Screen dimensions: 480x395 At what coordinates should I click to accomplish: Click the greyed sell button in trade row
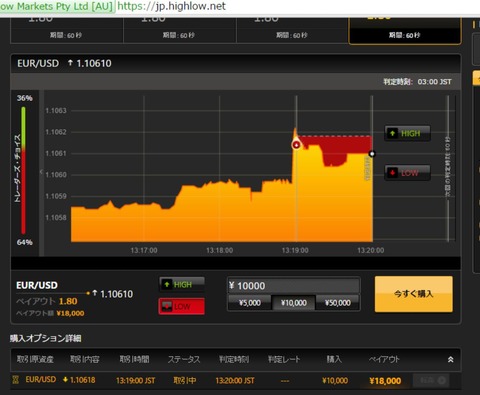point(432,380)
